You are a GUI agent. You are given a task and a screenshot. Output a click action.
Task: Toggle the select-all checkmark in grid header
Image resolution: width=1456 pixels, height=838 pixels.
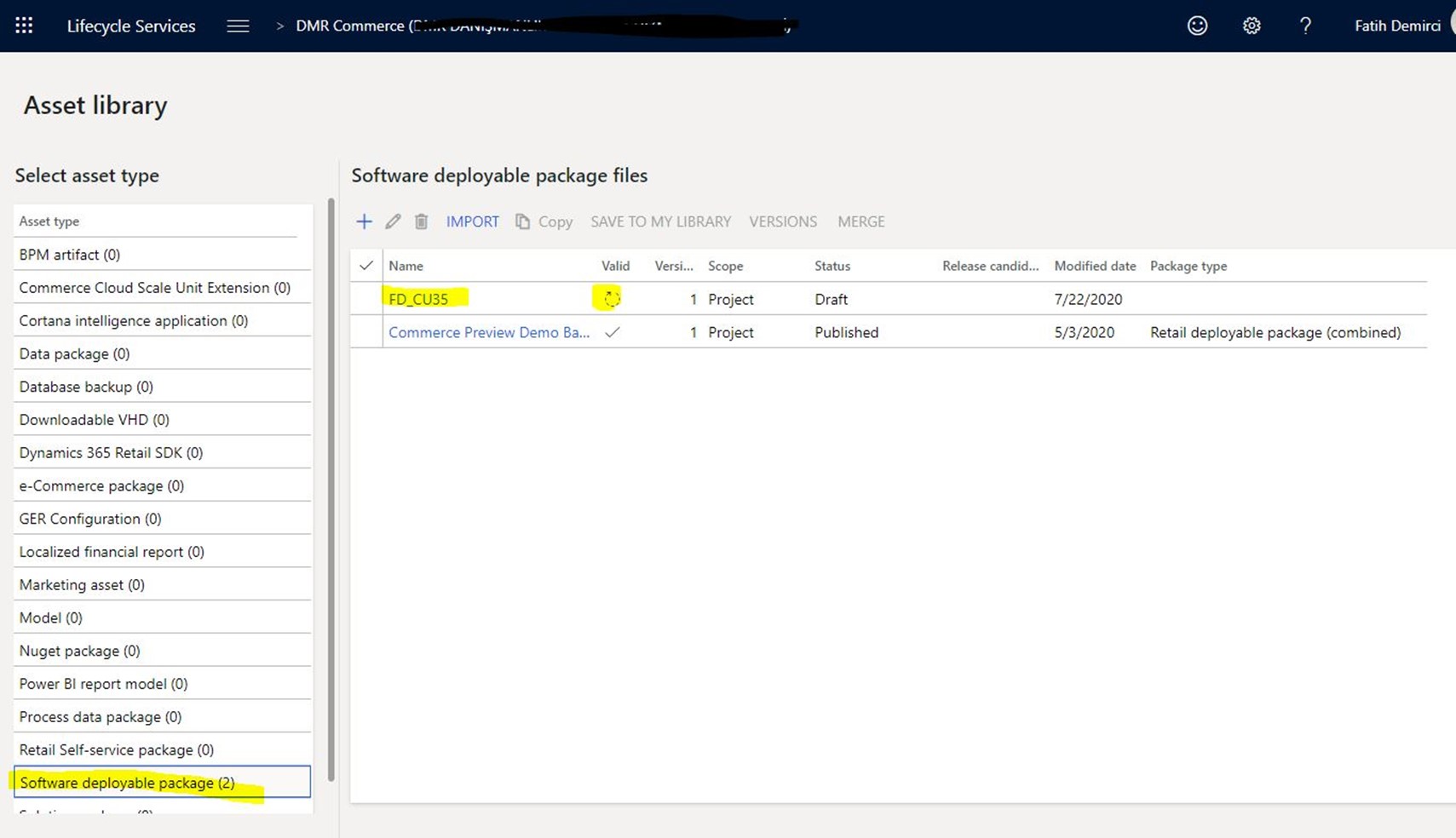pos(366,266)
